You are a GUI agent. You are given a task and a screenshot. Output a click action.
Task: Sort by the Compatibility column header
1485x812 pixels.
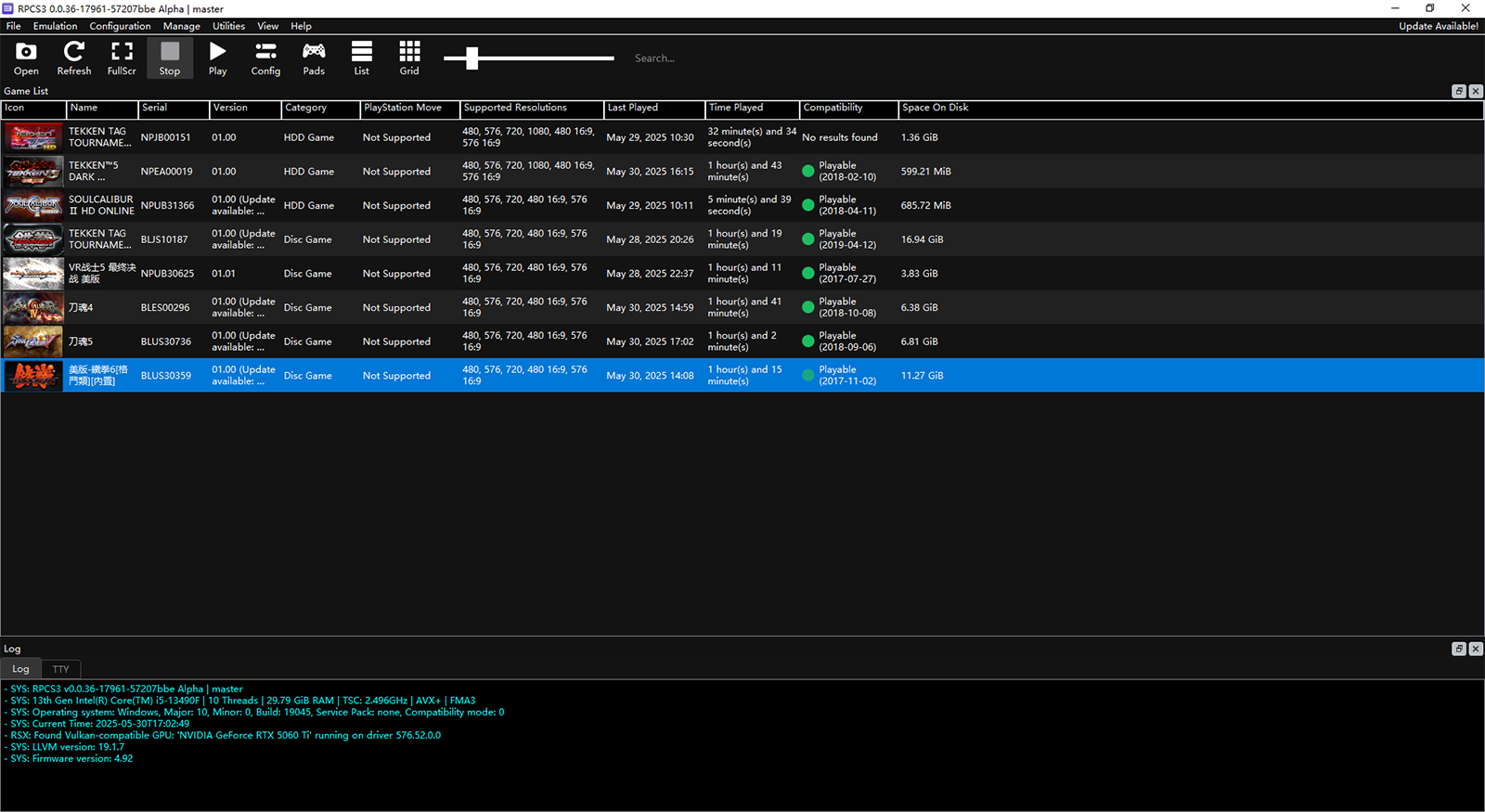click(x=848, y=109)
